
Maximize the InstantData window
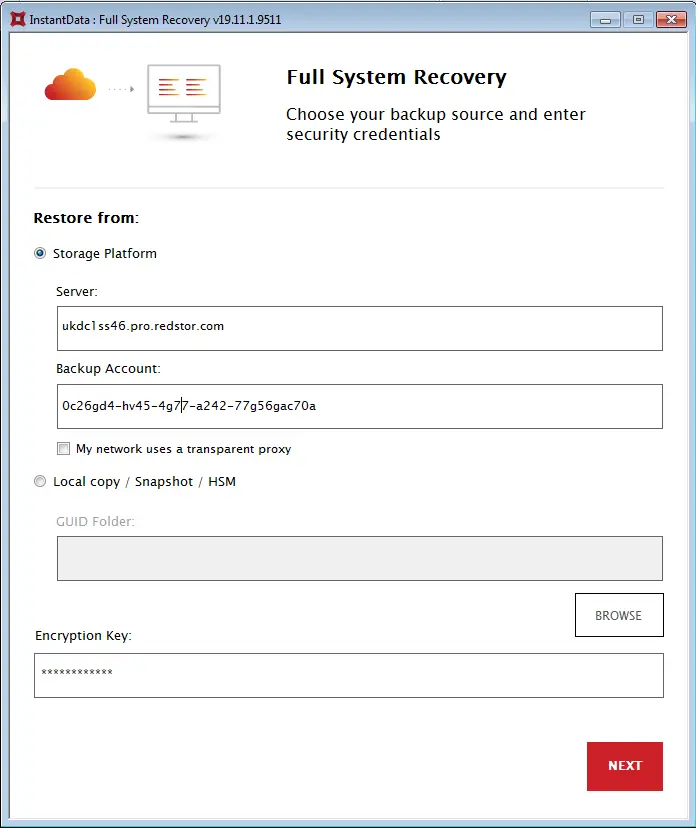[638, 20]
